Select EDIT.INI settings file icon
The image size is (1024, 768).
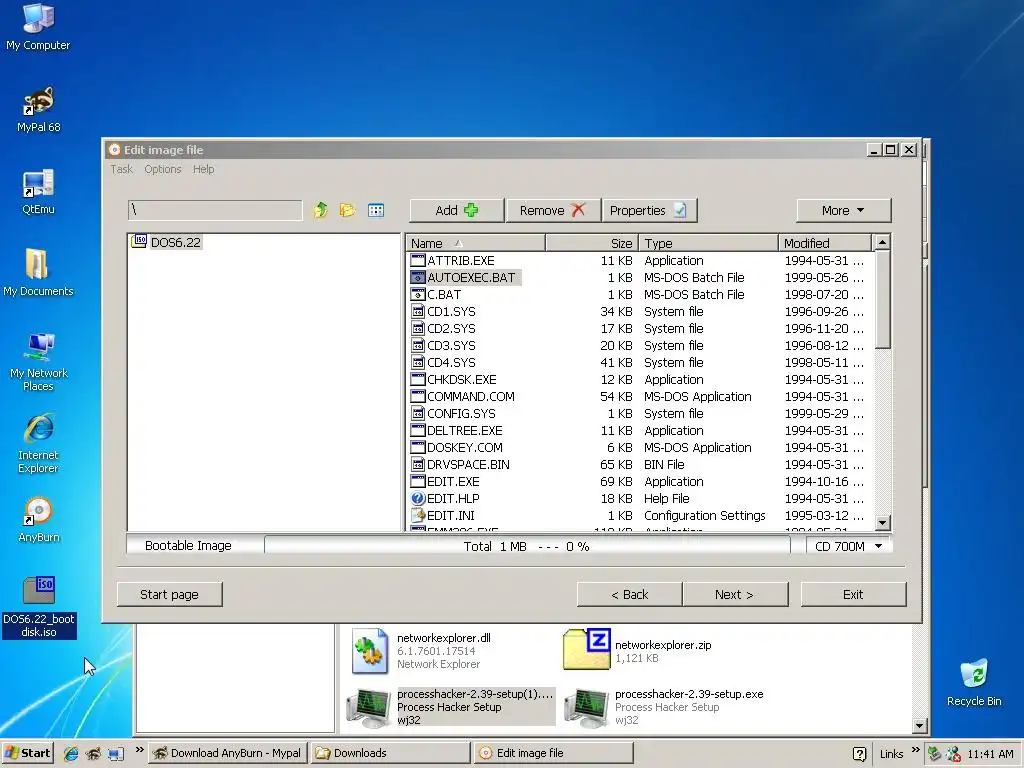tap(418, 515)
